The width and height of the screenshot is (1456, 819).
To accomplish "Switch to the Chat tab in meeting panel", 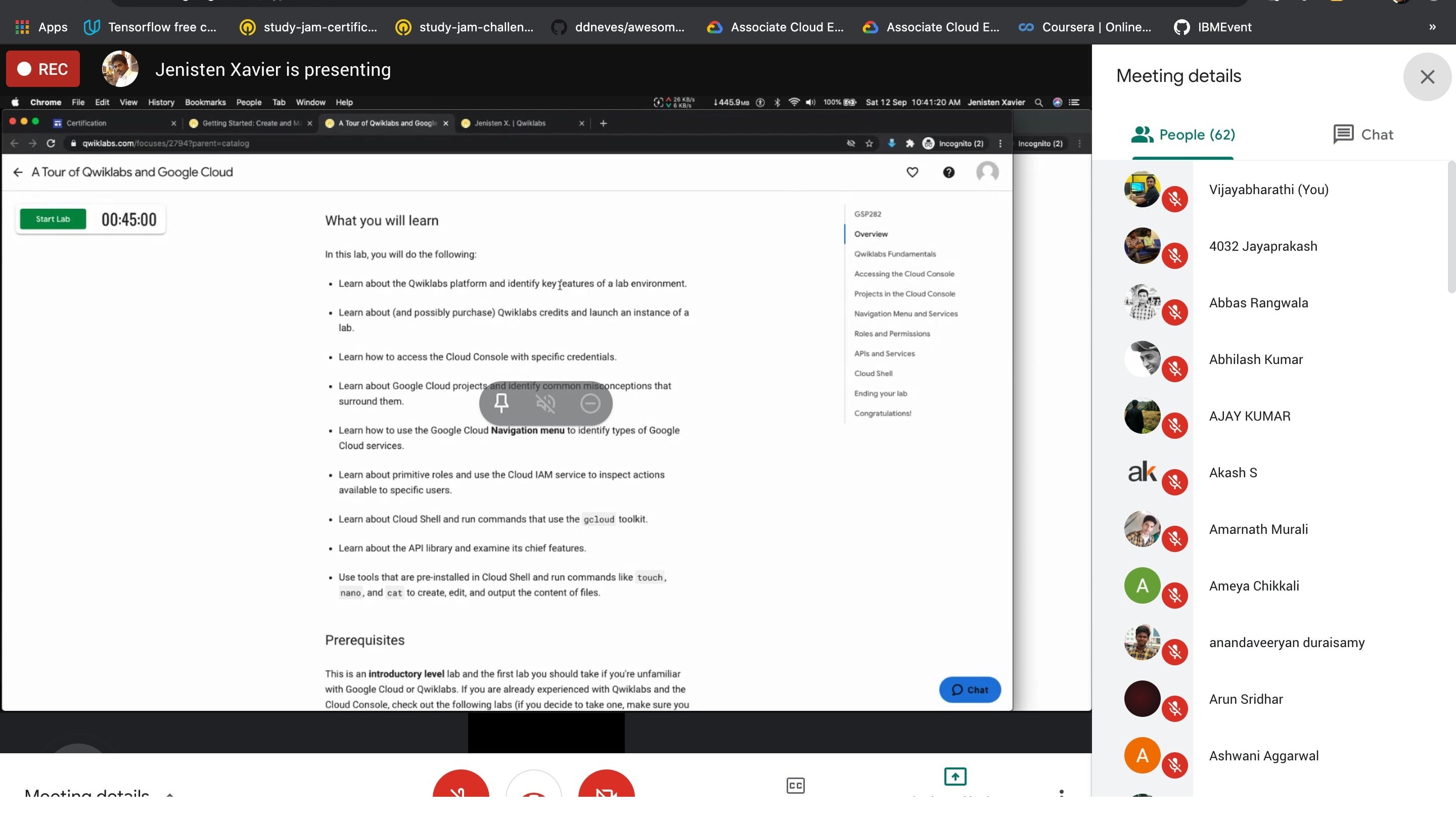I will pos(1363,134).
